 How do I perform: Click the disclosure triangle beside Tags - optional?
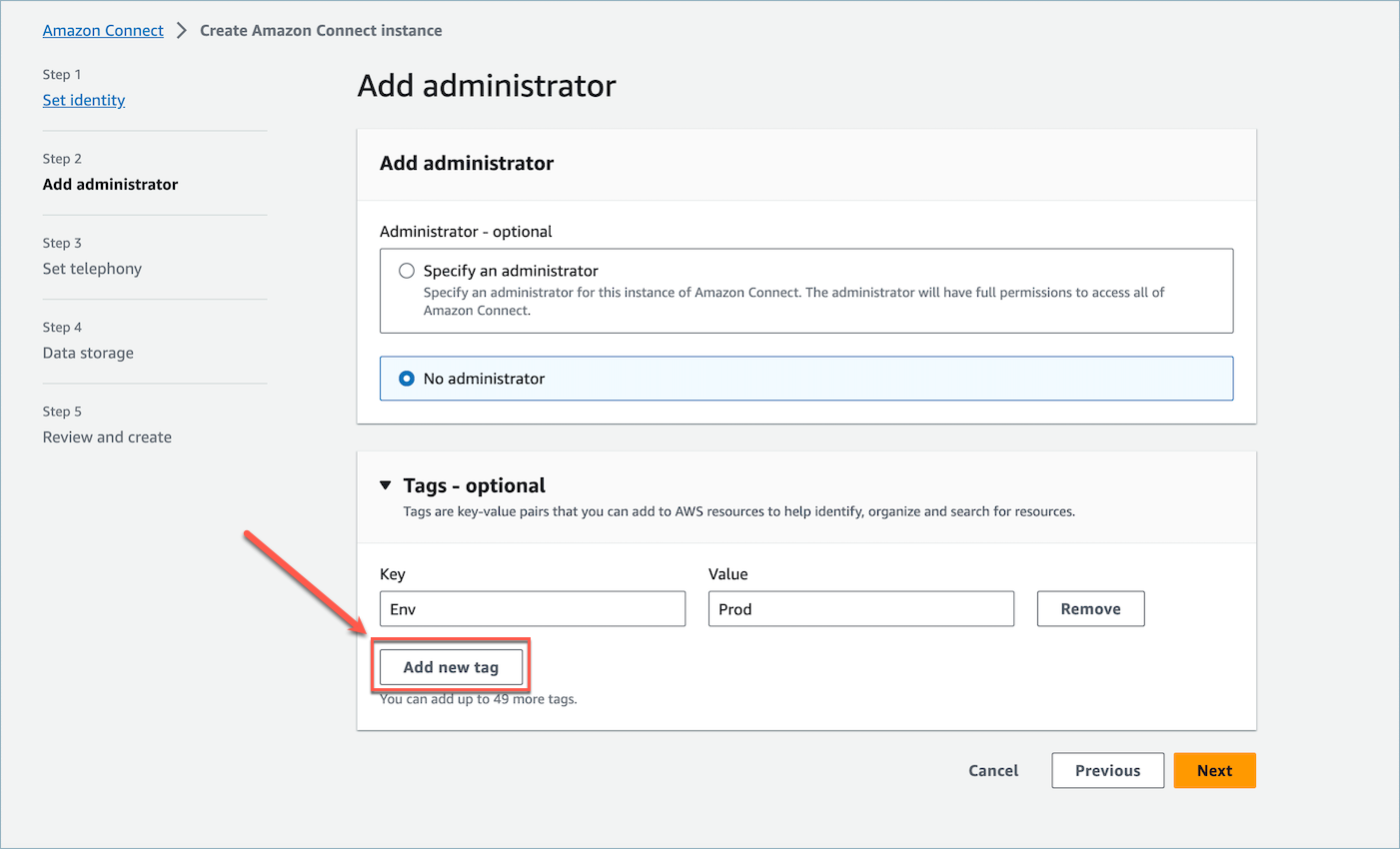386,484
